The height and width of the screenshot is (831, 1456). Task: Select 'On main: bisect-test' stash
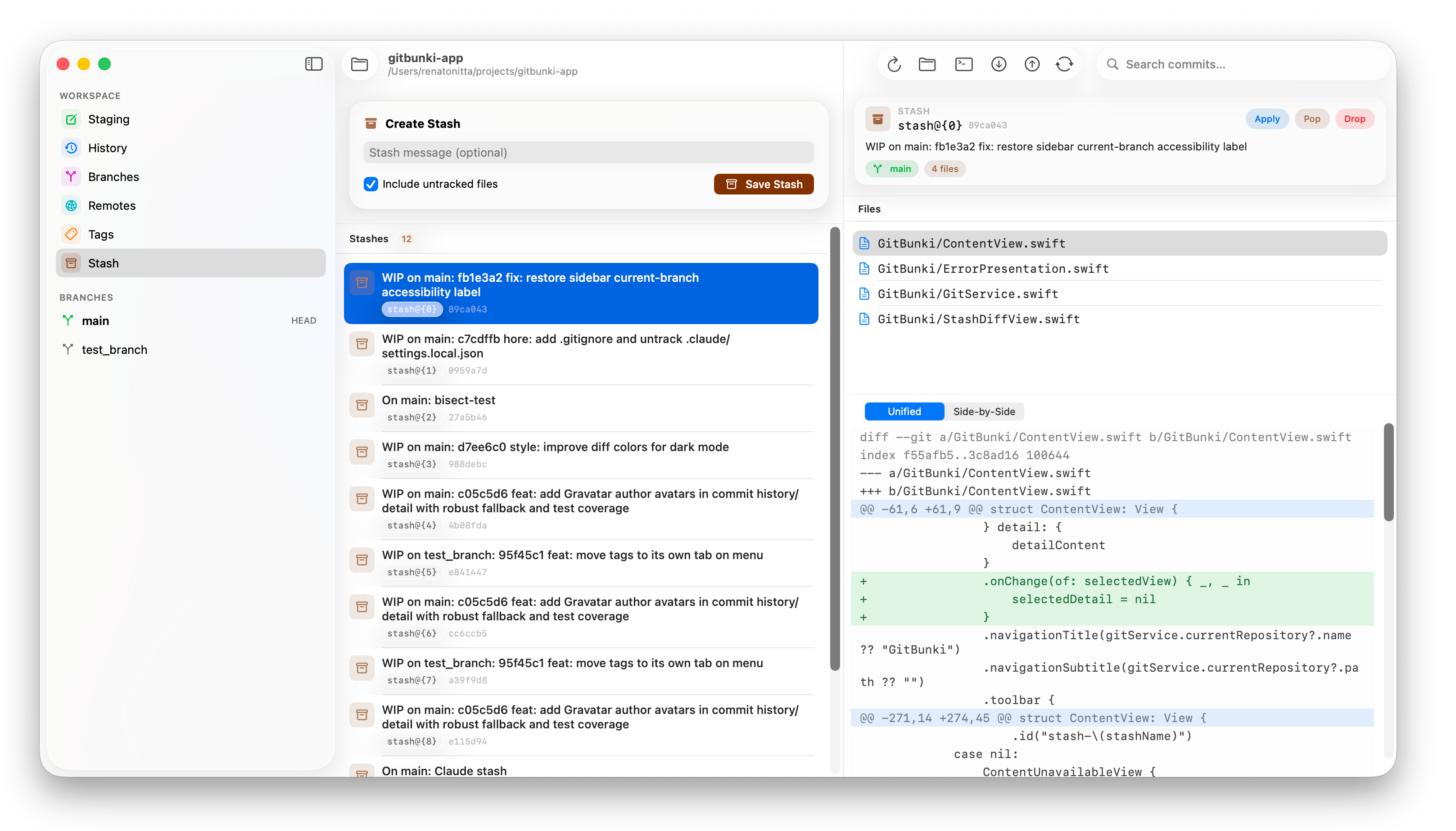coord(580,408)
